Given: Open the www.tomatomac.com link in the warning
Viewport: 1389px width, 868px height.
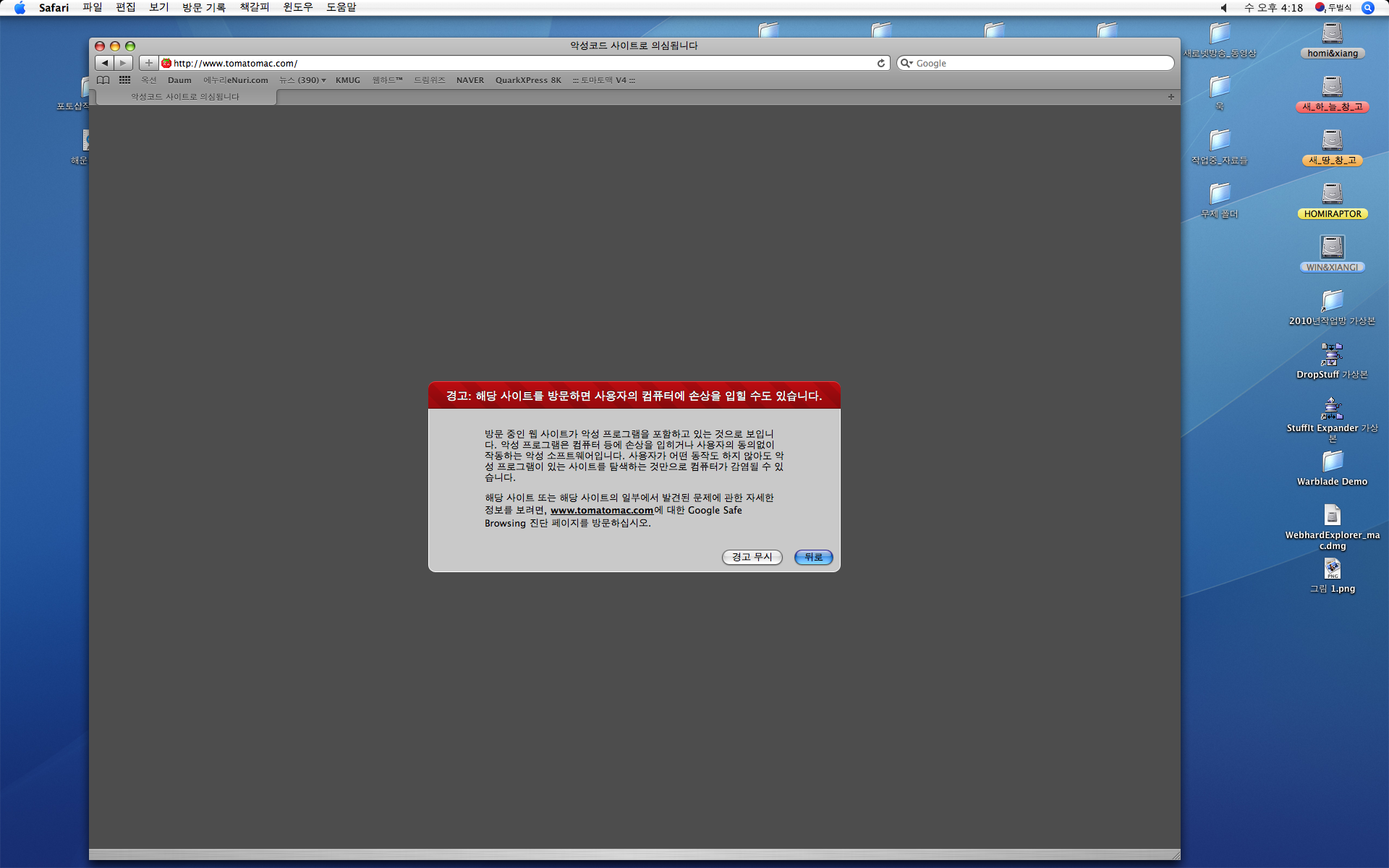Looking at the screenshot, I should pyautogui.click(x=601, y=510).
